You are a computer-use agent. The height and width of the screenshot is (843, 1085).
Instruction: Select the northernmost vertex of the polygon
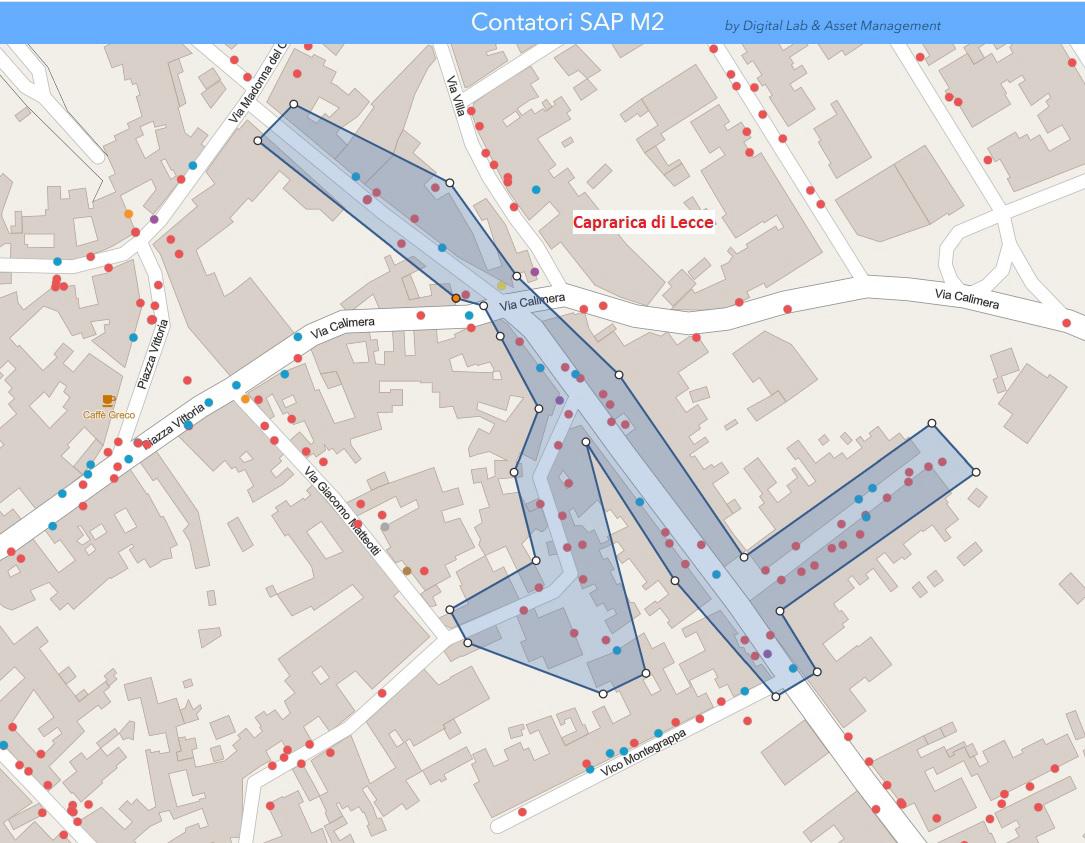293,104
